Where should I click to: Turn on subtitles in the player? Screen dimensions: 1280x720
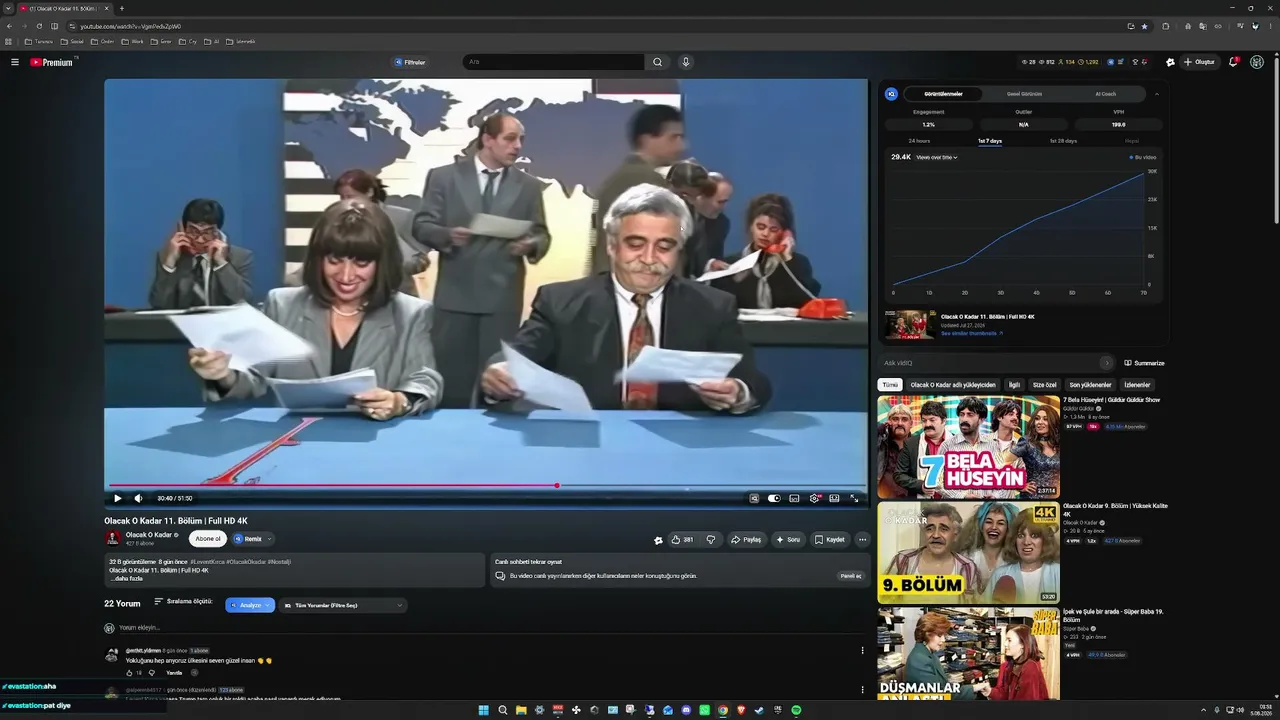(x=794, y=498)
